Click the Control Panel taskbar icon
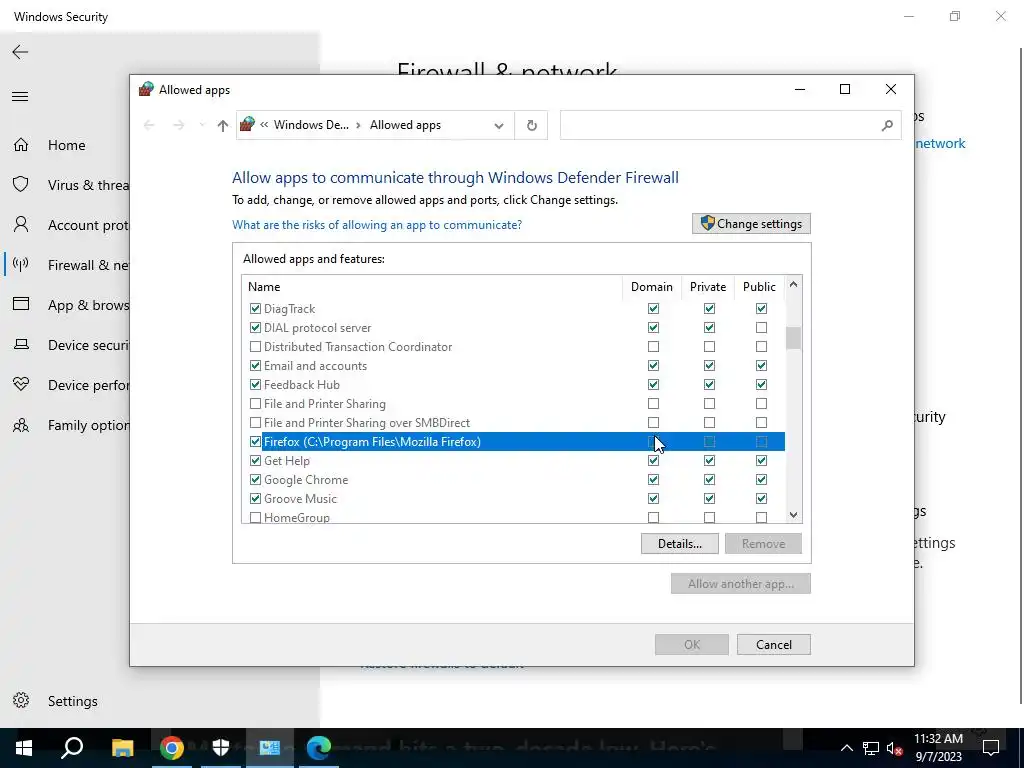Image resolution: width=1024 pixels, height=768 pixels. pyautogui.click(x=270, y=748)
